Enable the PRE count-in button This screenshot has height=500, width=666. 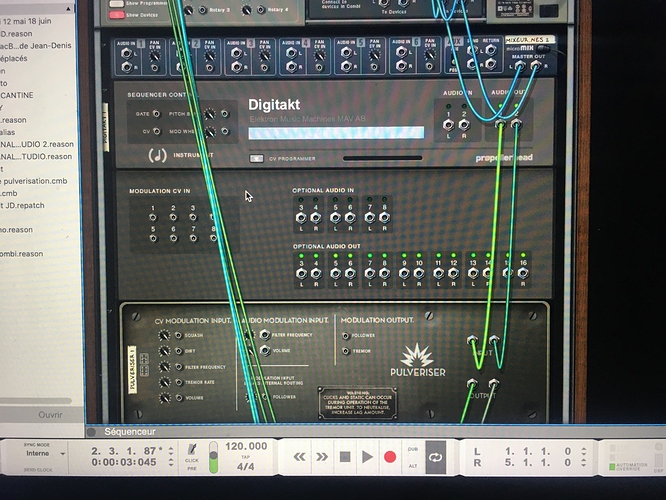192,468
